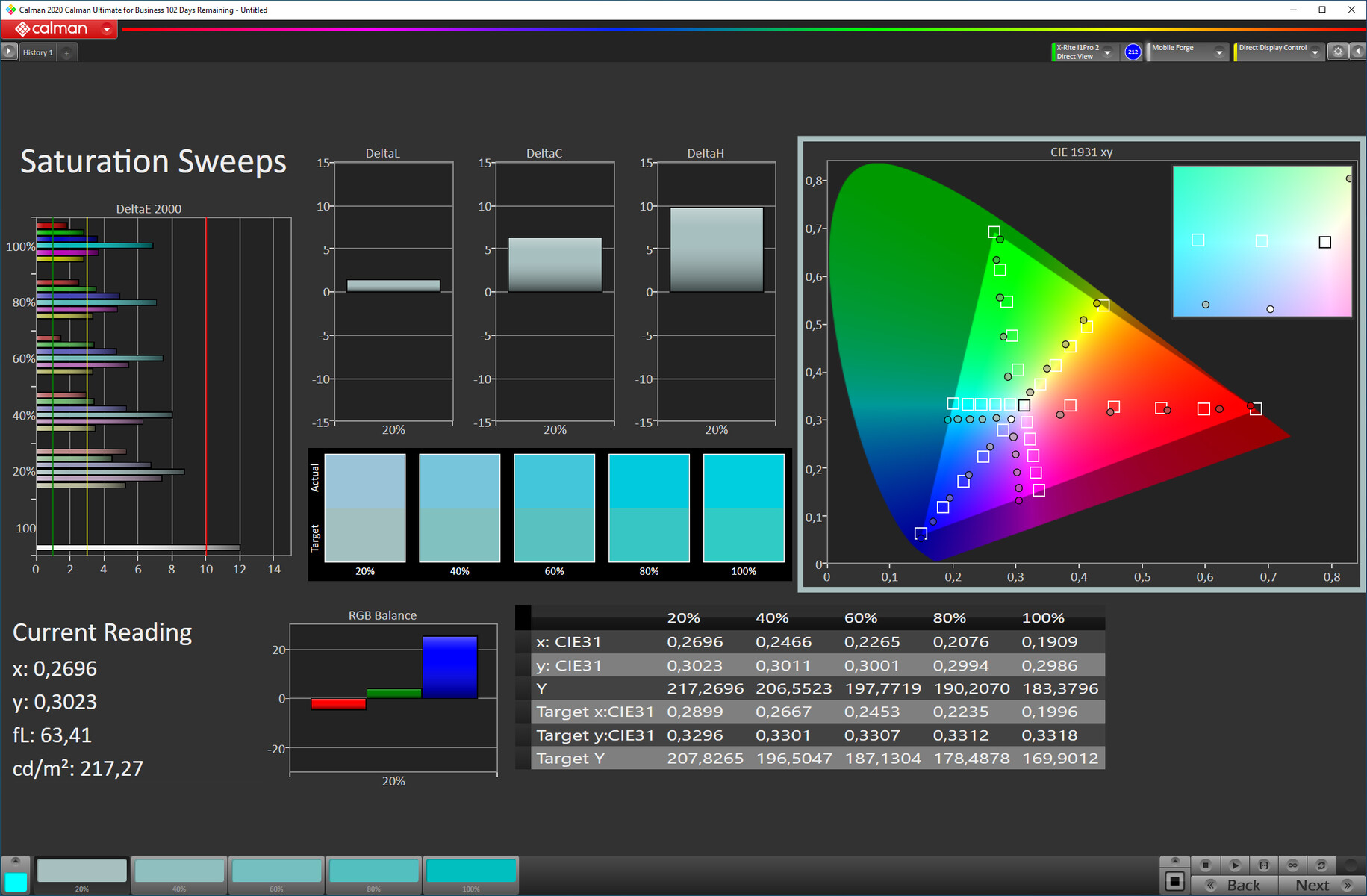The image size is (1367, 896).
Task: Expand the Calman logo dropdown arrow
Action: point(107,30)
